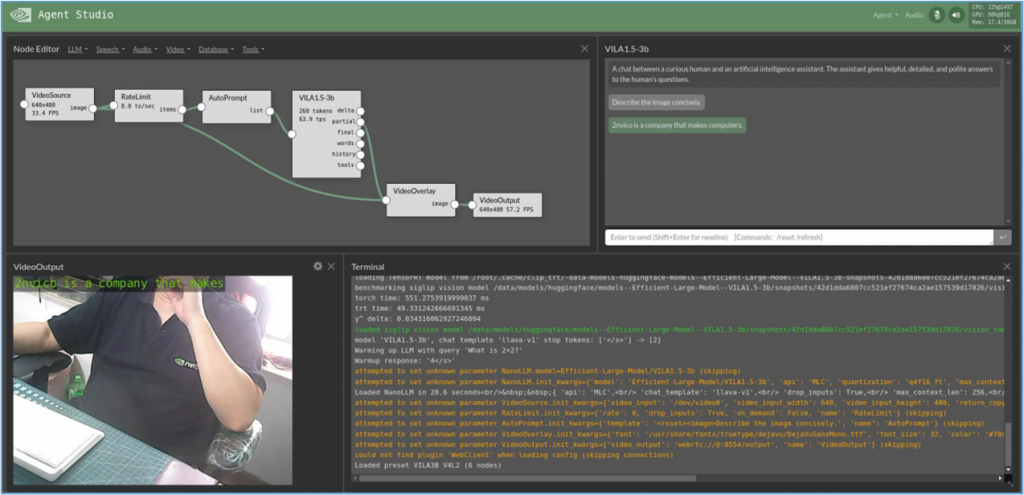Toggle the microphone mute button
This screenshot has height=495, width=1024.
937,15
